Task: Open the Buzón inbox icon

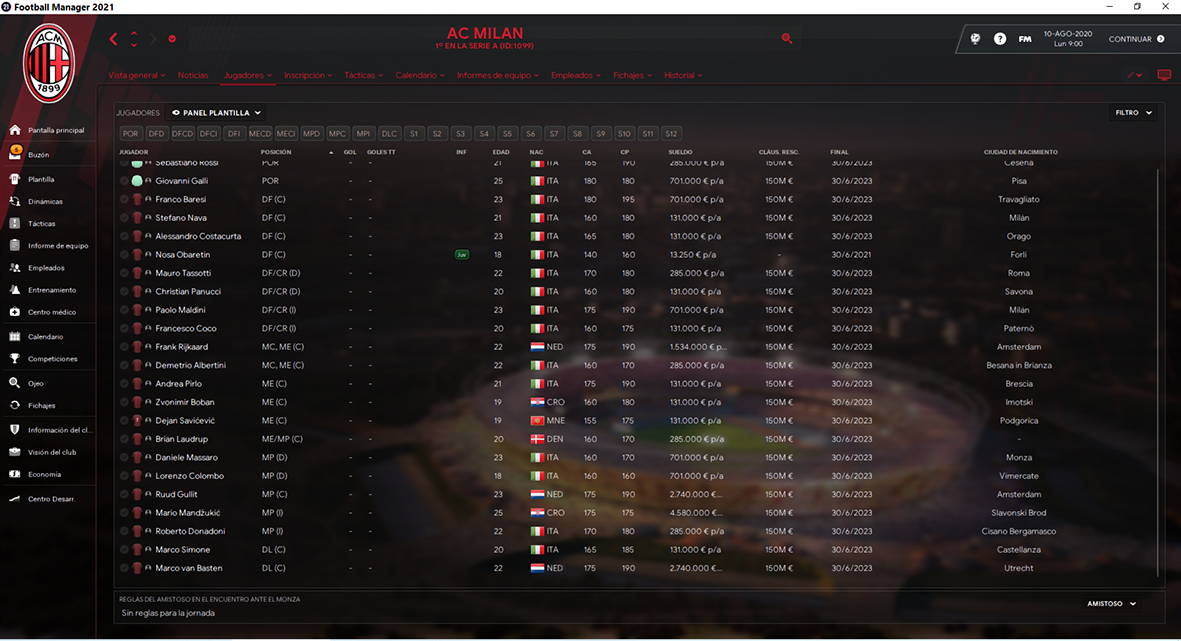Action: click(x=15, y=154)
